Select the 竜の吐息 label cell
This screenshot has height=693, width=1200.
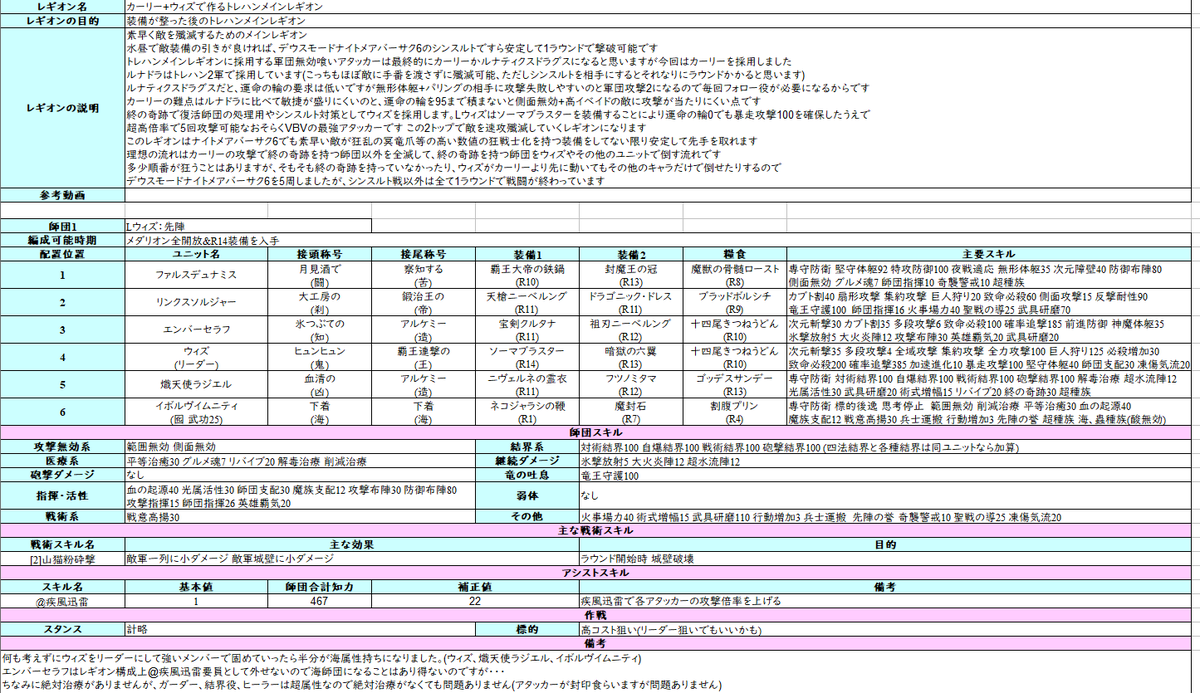[x=529, y=473]
